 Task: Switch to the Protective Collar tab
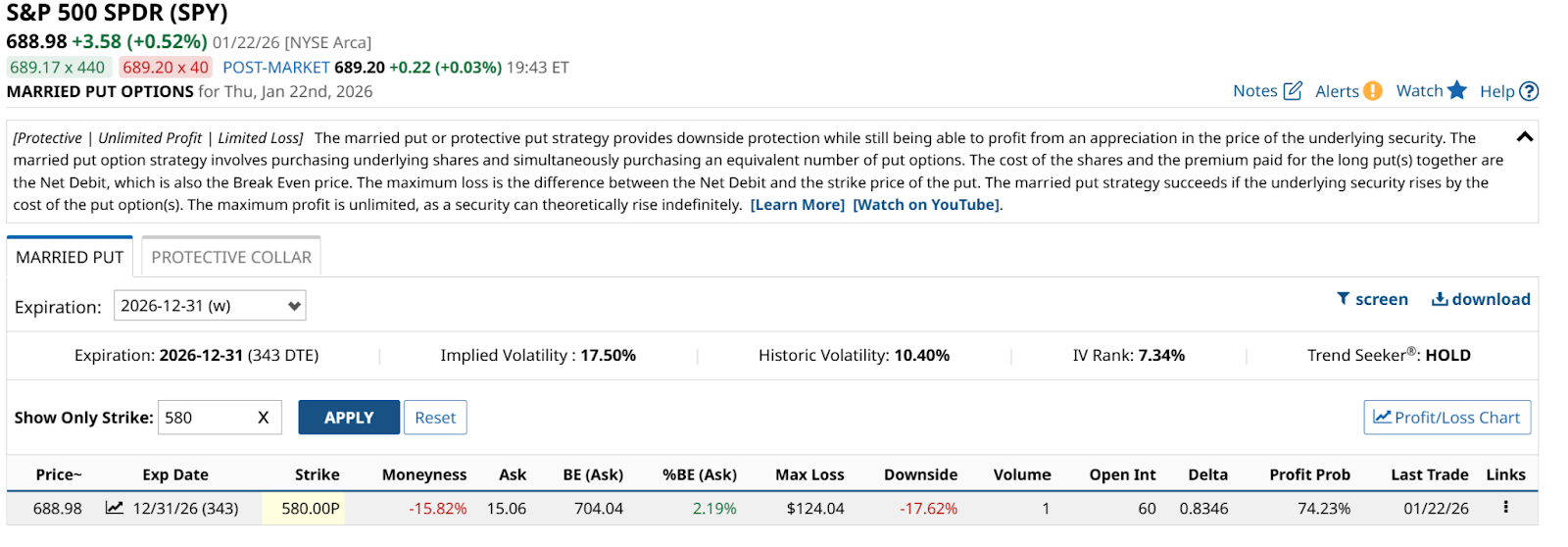point(231,257)
